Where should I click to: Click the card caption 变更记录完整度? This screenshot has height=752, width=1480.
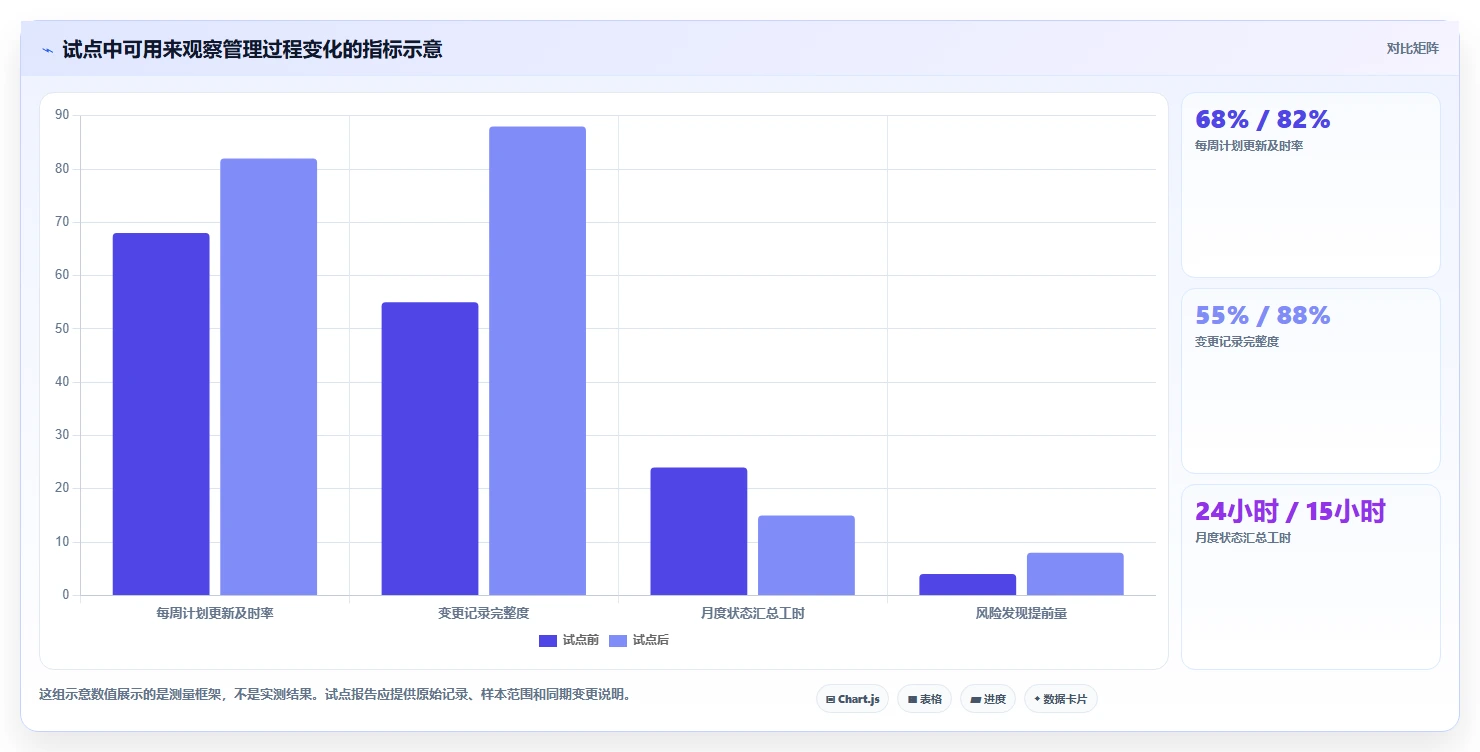tap(1237, 341)
